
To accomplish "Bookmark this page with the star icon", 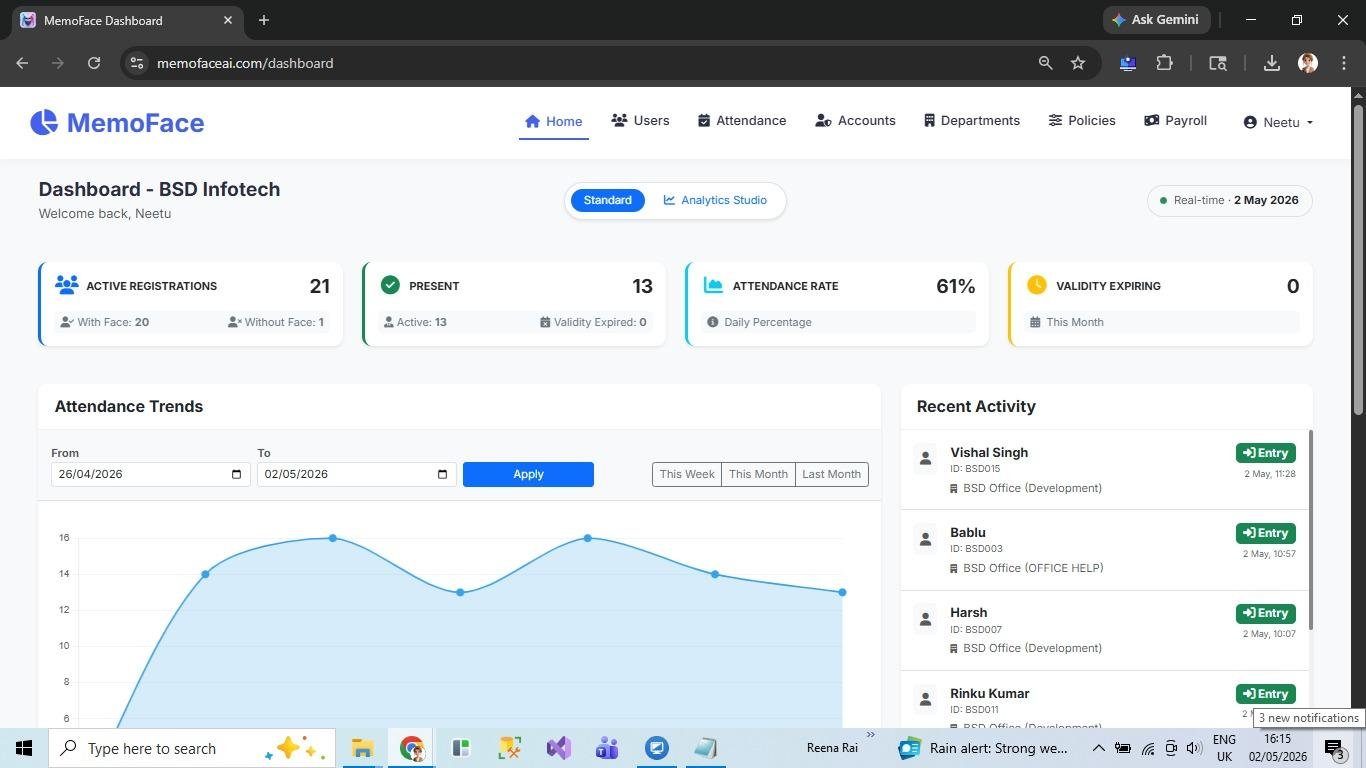I will (1078, 63).
